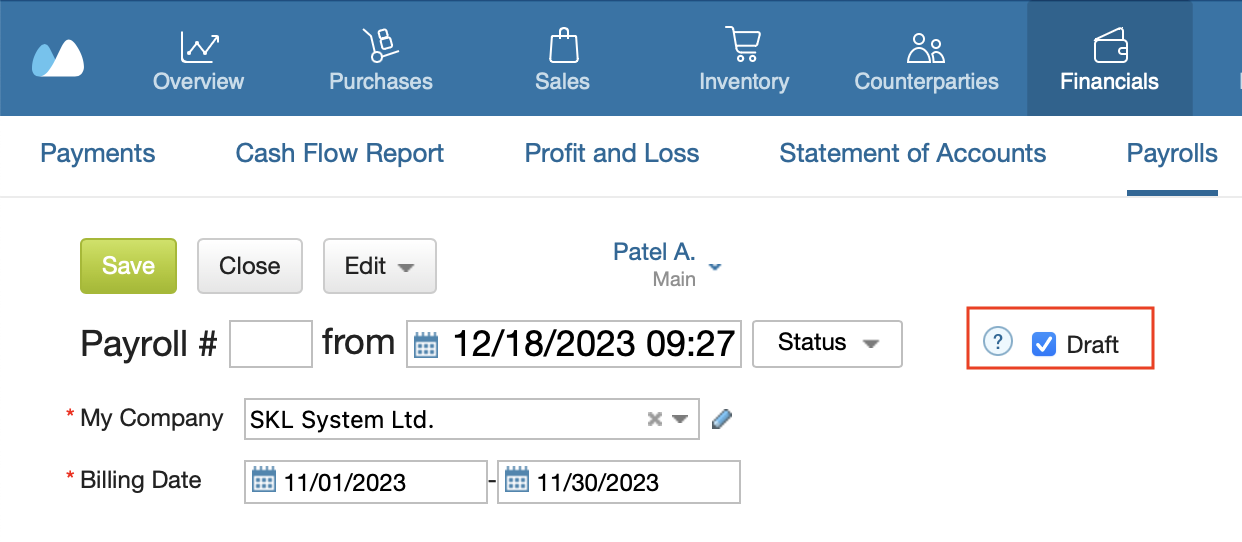Open Purchases hand truck icon
Screen dimensions: 1242x542
(x=380, y=46)
